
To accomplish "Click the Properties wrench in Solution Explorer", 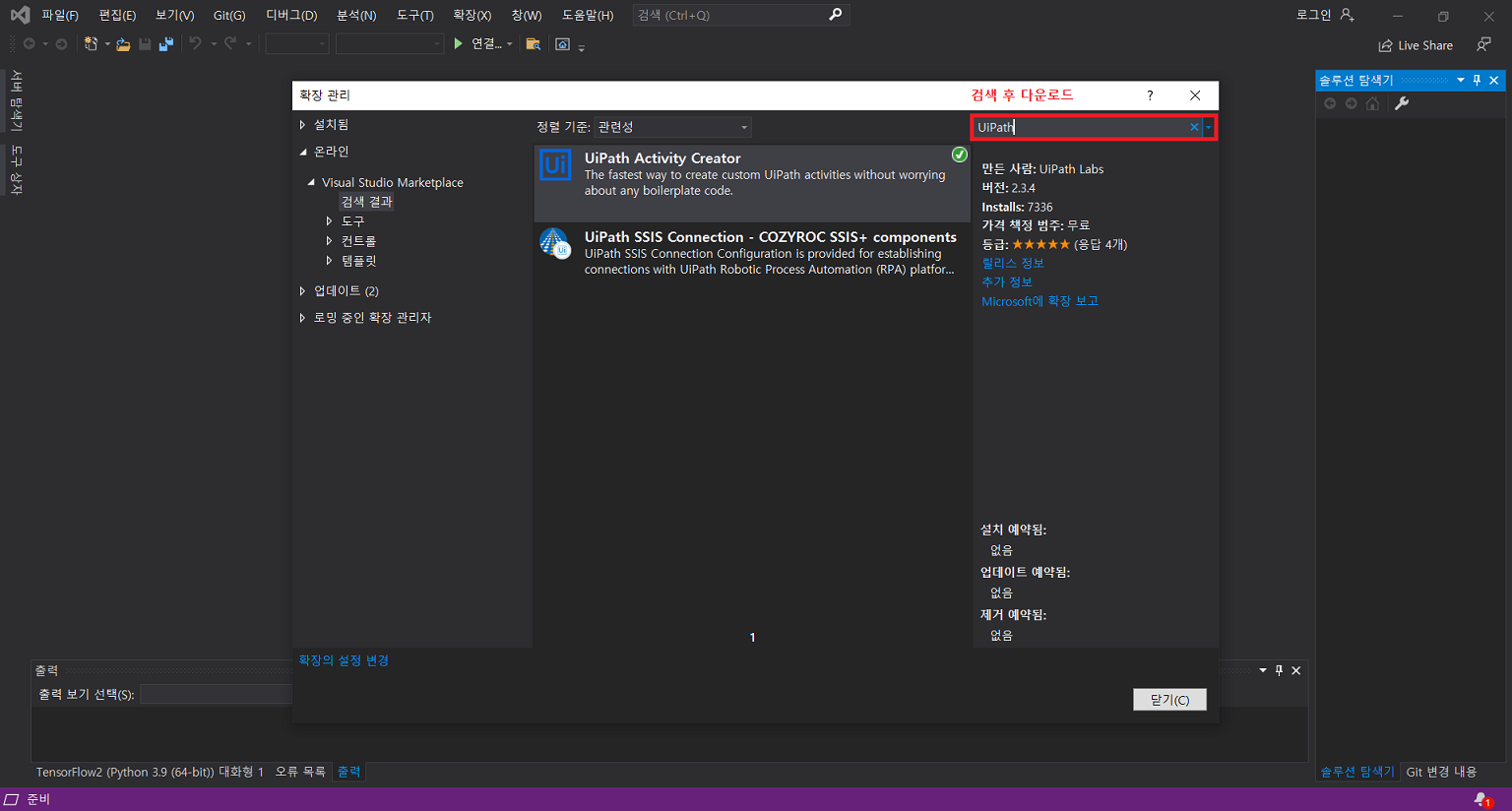I will pos(1402,103).
